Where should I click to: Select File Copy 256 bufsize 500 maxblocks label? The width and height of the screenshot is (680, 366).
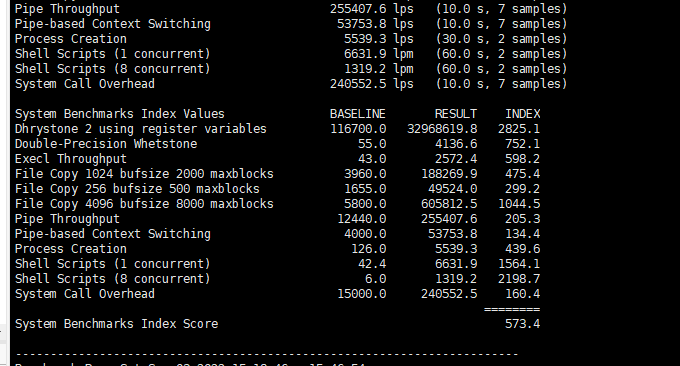tap(137, 189)
